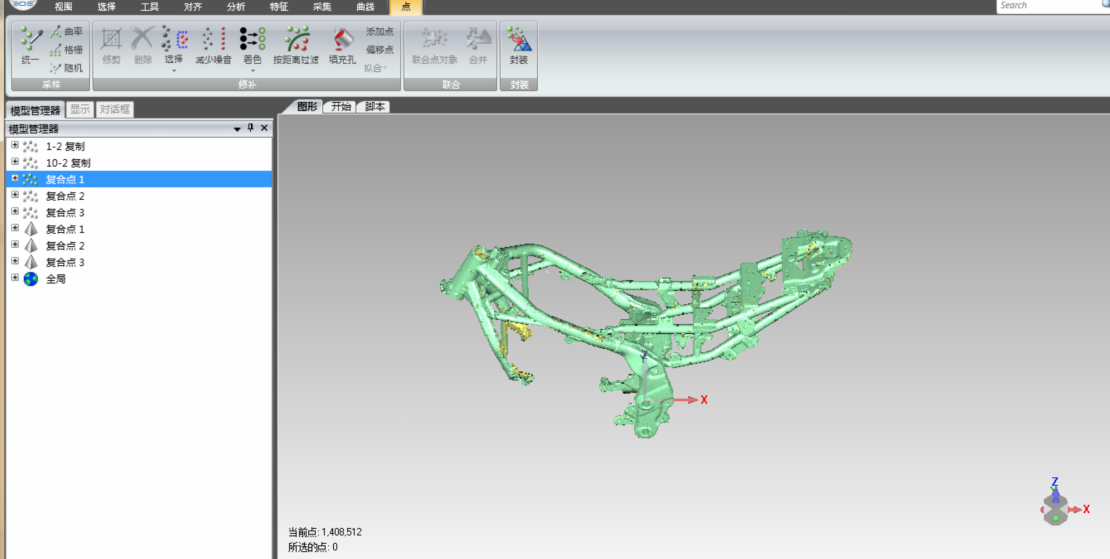Click the Search input field
Image resolution: width=1110 pixels, height=559 pixels.
pyautogui.click(x=1048, y=6)
